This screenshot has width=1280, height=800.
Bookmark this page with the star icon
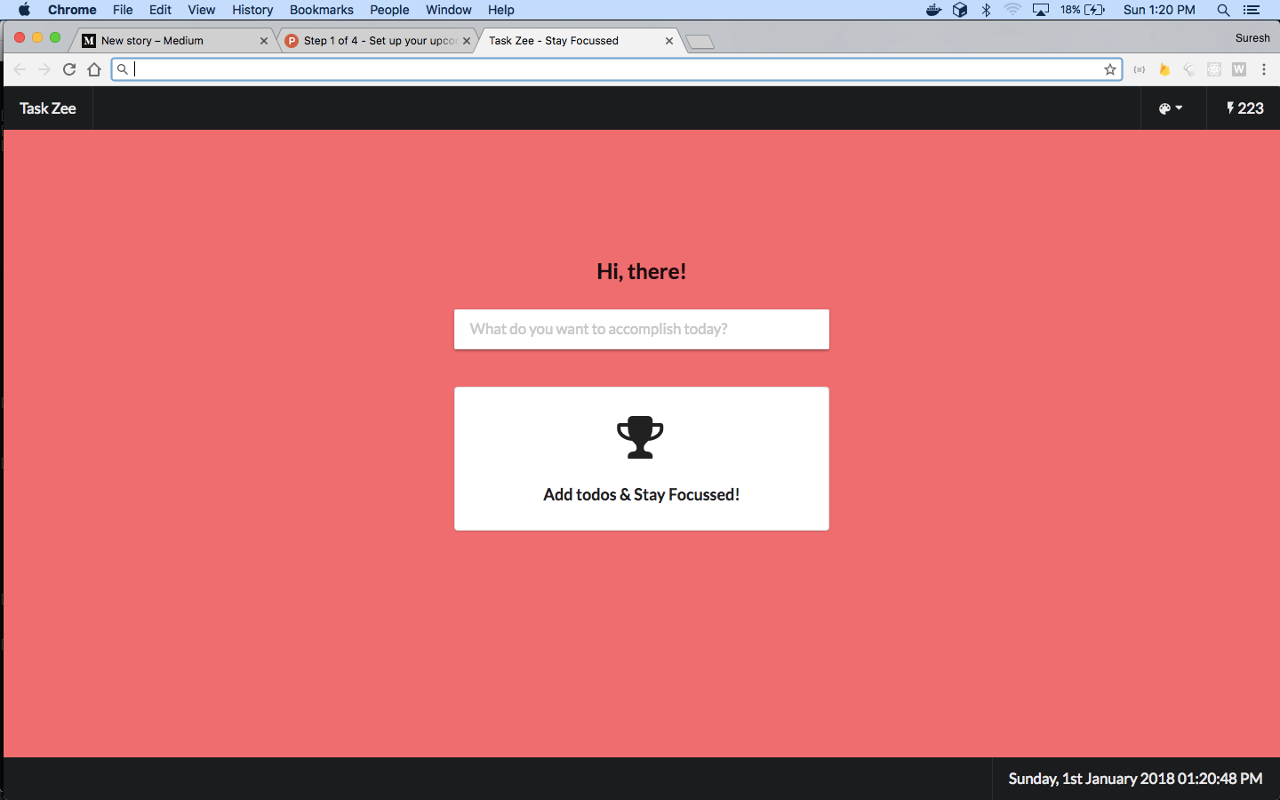tap(1110, 69)
